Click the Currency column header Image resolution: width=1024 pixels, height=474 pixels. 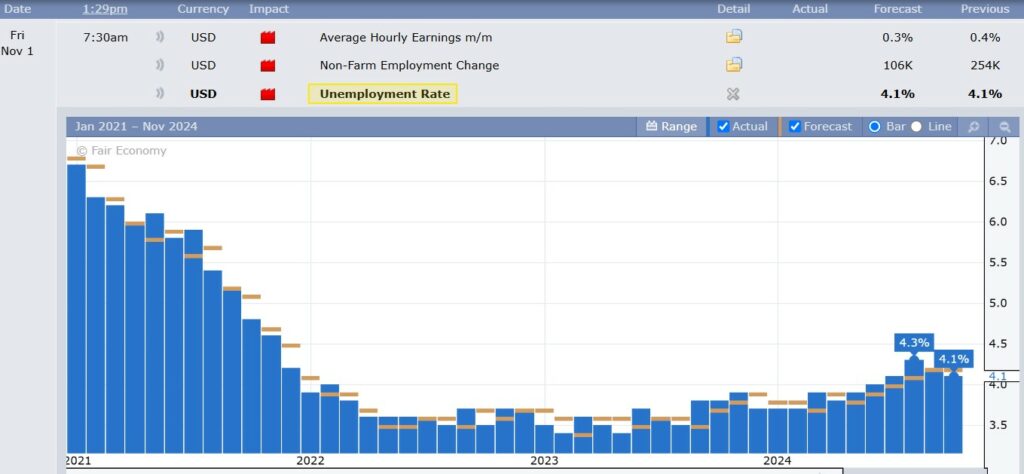tap(203, 9)
